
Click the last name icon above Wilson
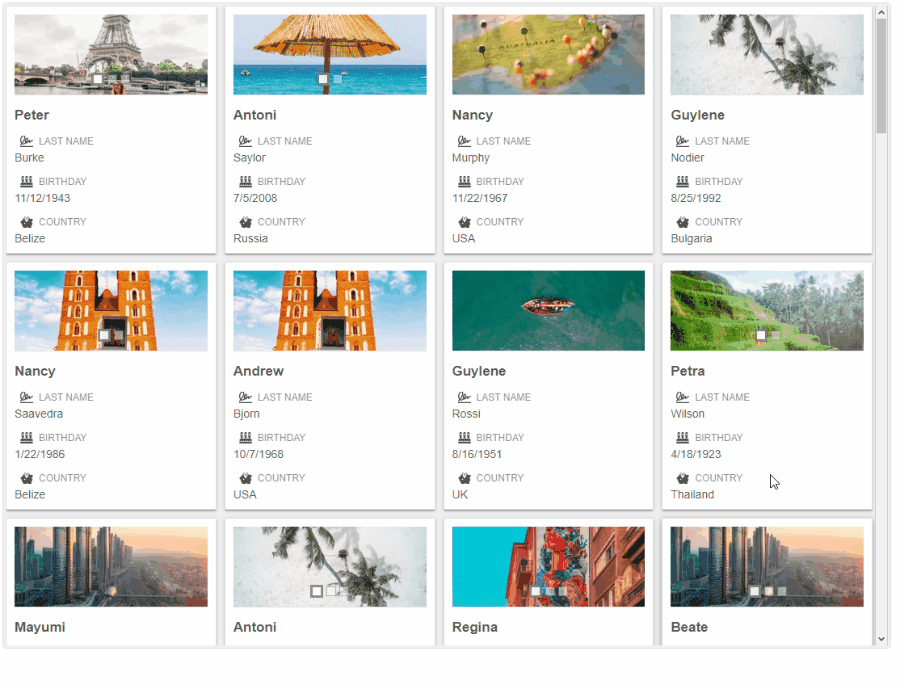682,397
